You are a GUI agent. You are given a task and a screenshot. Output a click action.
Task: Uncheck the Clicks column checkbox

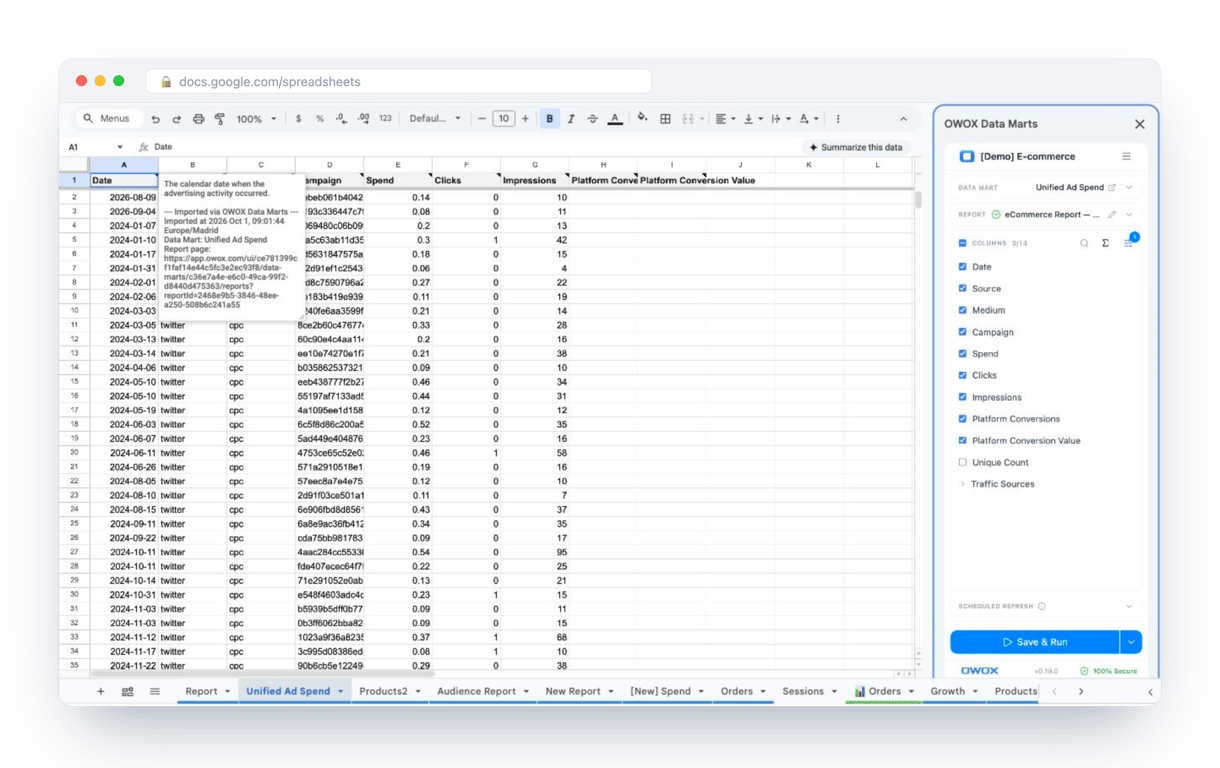pos(963,375)
